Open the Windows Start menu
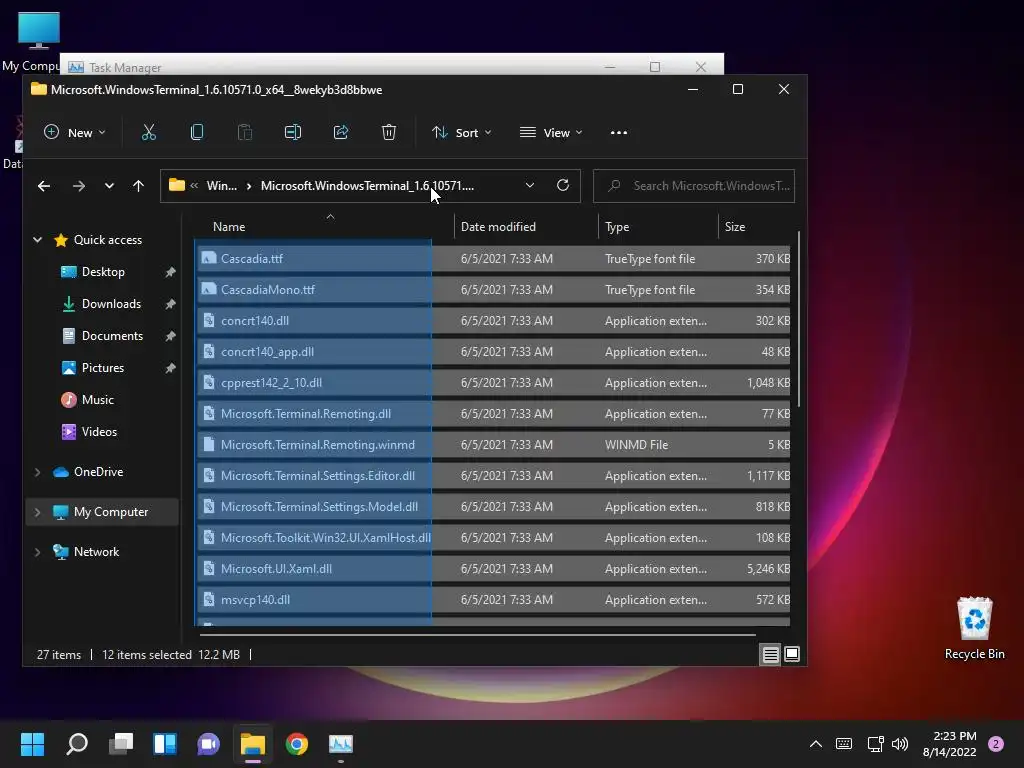 [x=32, y=744]
